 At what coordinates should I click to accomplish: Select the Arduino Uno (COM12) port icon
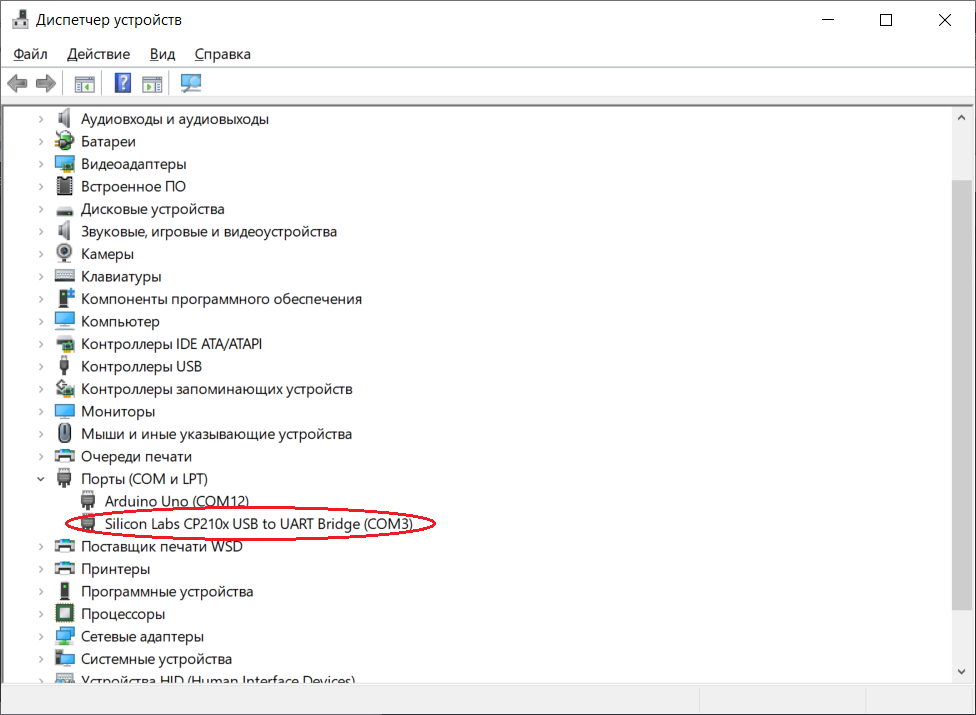pos(88,500)
